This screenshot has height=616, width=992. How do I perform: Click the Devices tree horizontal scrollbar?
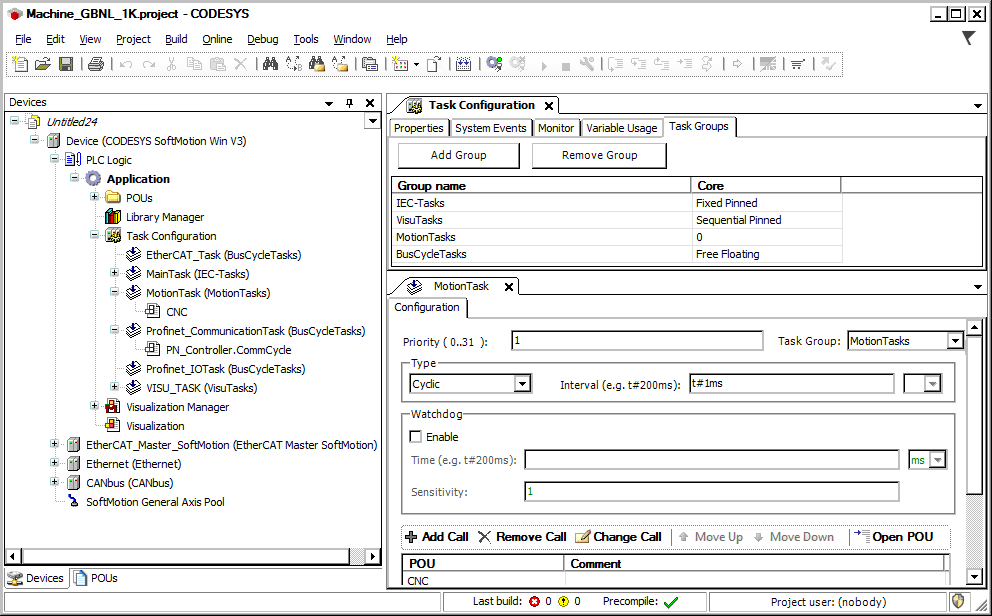click(x=185, y=557)
